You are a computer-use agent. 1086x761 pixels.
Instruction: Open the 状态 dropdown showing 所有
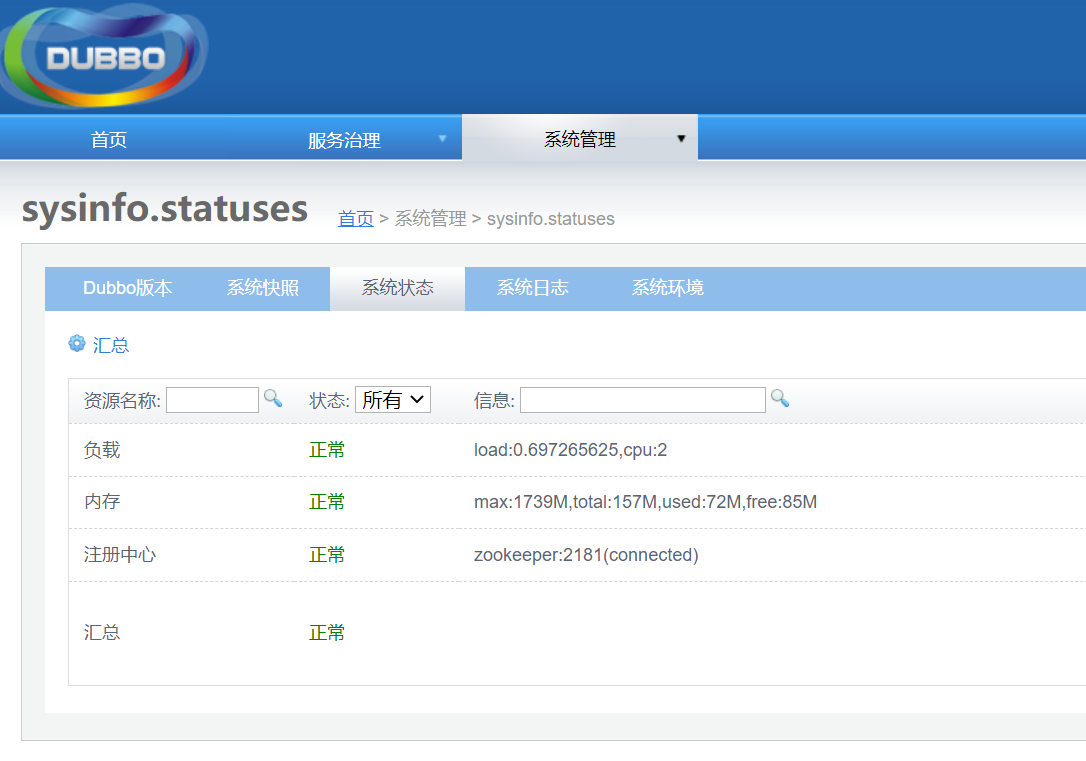coord(393,399)
